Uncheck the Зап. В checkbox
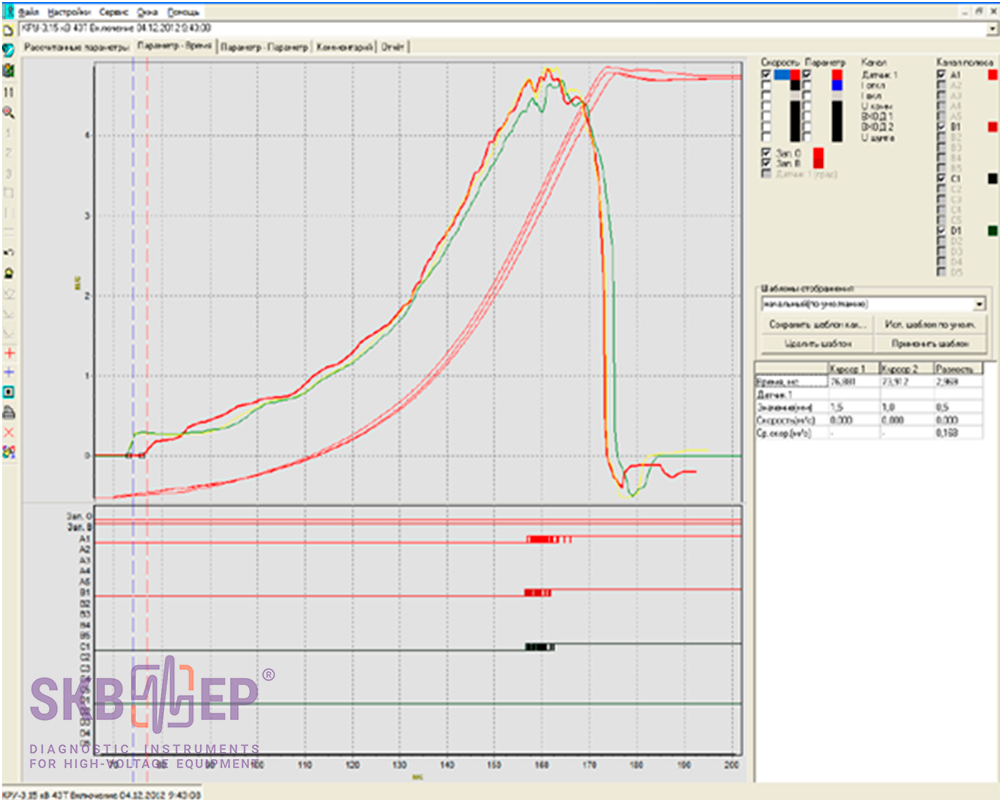1000x800 pixels. [x=766, y=163]
